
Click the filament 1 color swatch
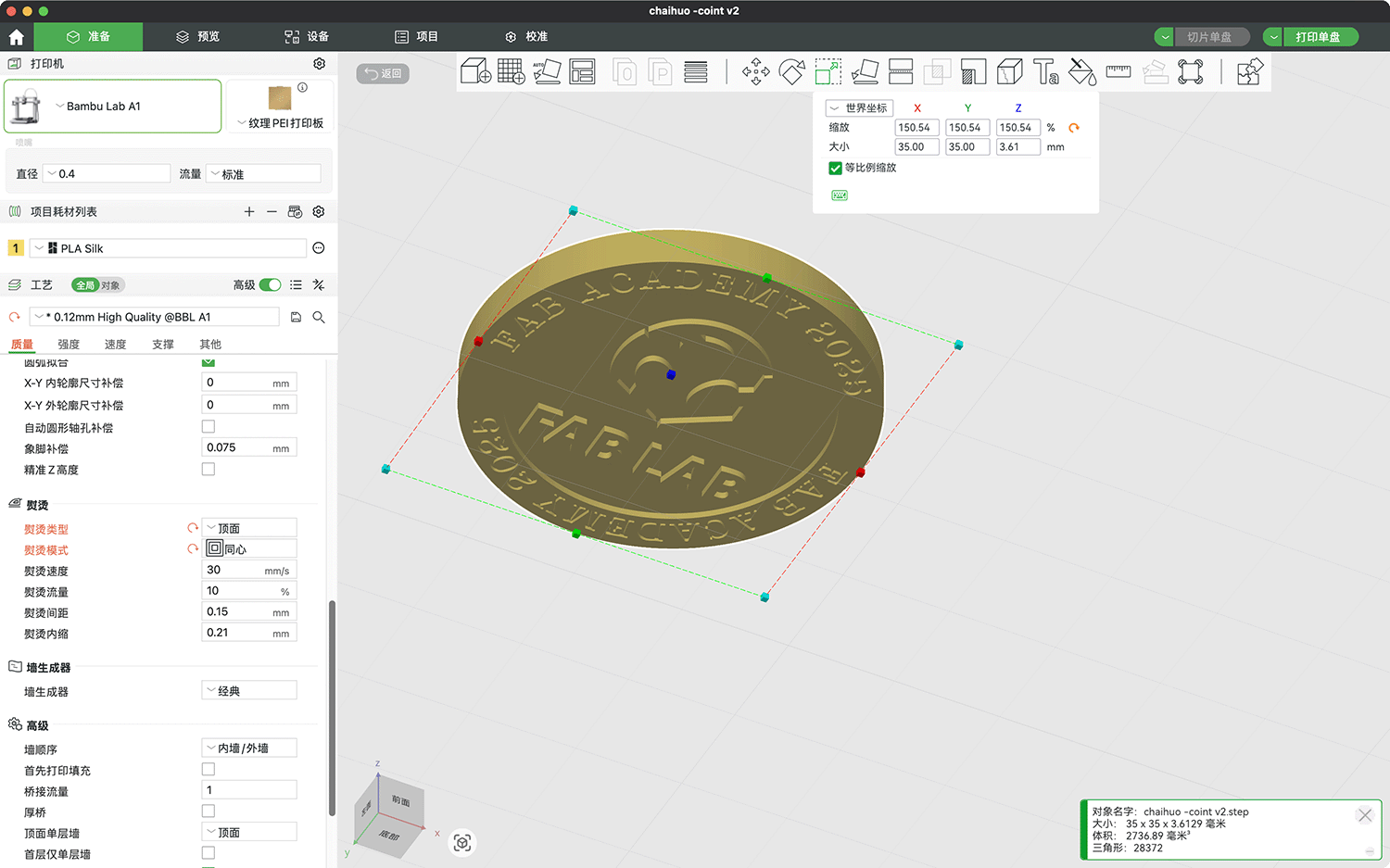[16, 248]
